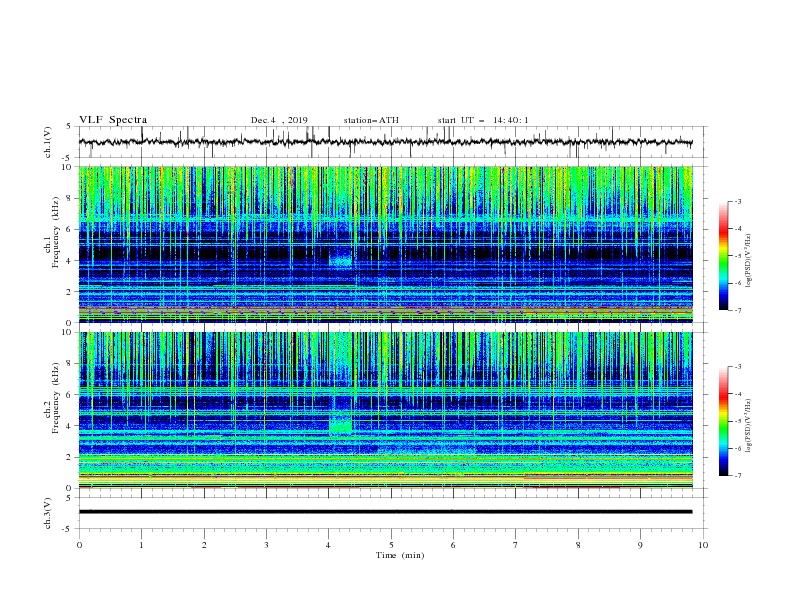Click the 'log(PSD)(V²/Hz)' label beside ch.2 colorbar

tap(748, 426)
